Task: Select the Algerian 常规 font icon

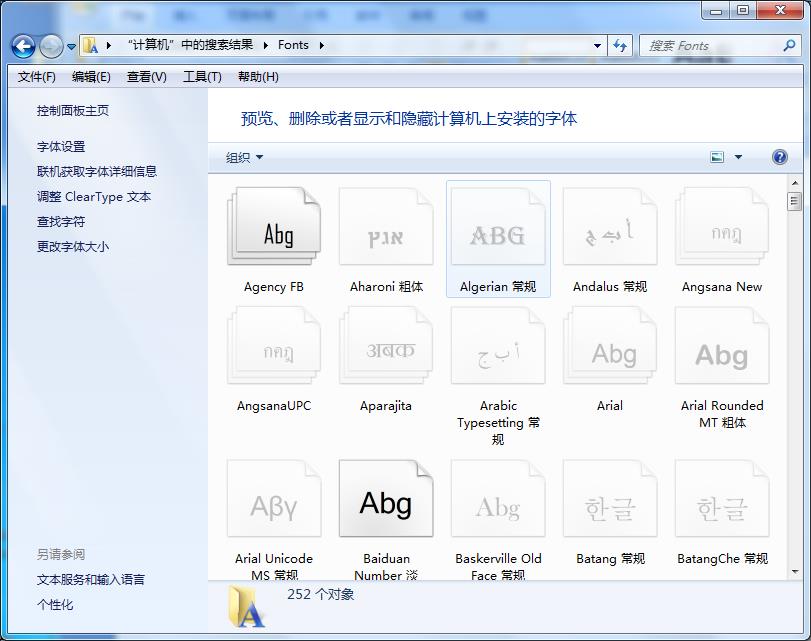Action: (x=498, y=227)
